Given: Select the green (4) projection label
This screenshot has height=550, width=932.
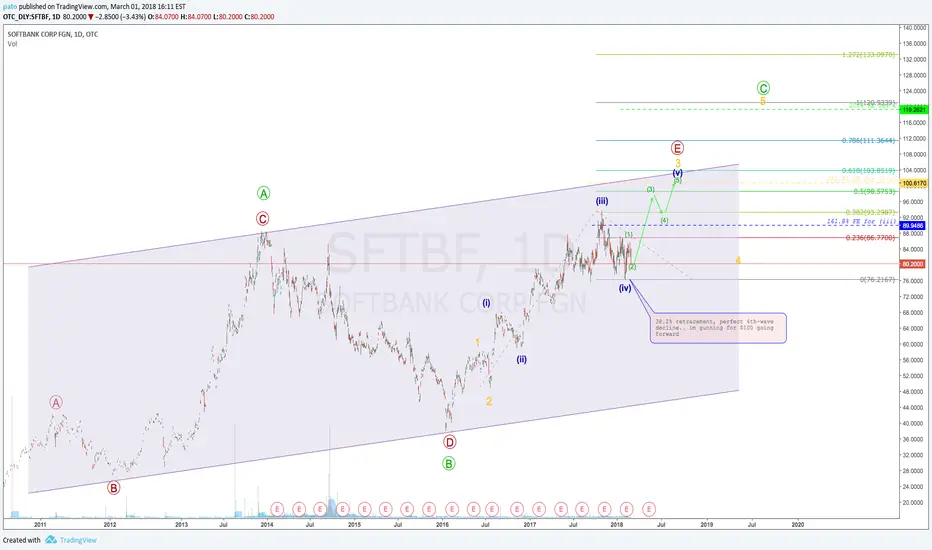Looking at the screenshot, I should (665, 220).
